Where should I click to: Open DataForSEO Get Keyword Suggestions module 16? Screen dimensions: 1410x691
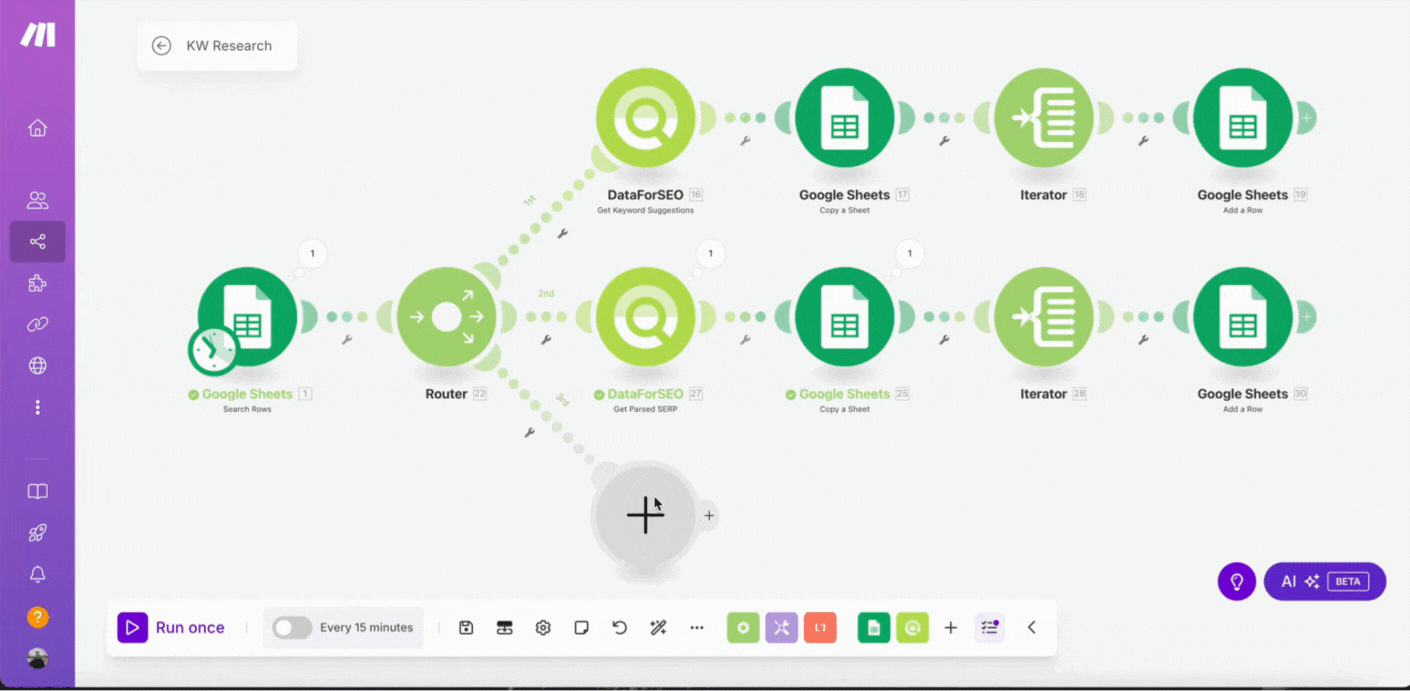point(645,118)
